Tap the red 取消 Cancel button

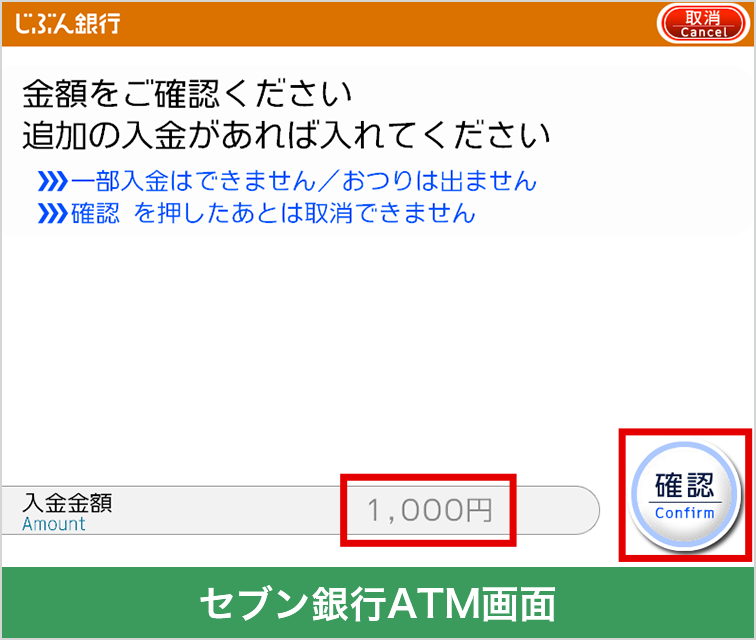[x=703, y=24]
